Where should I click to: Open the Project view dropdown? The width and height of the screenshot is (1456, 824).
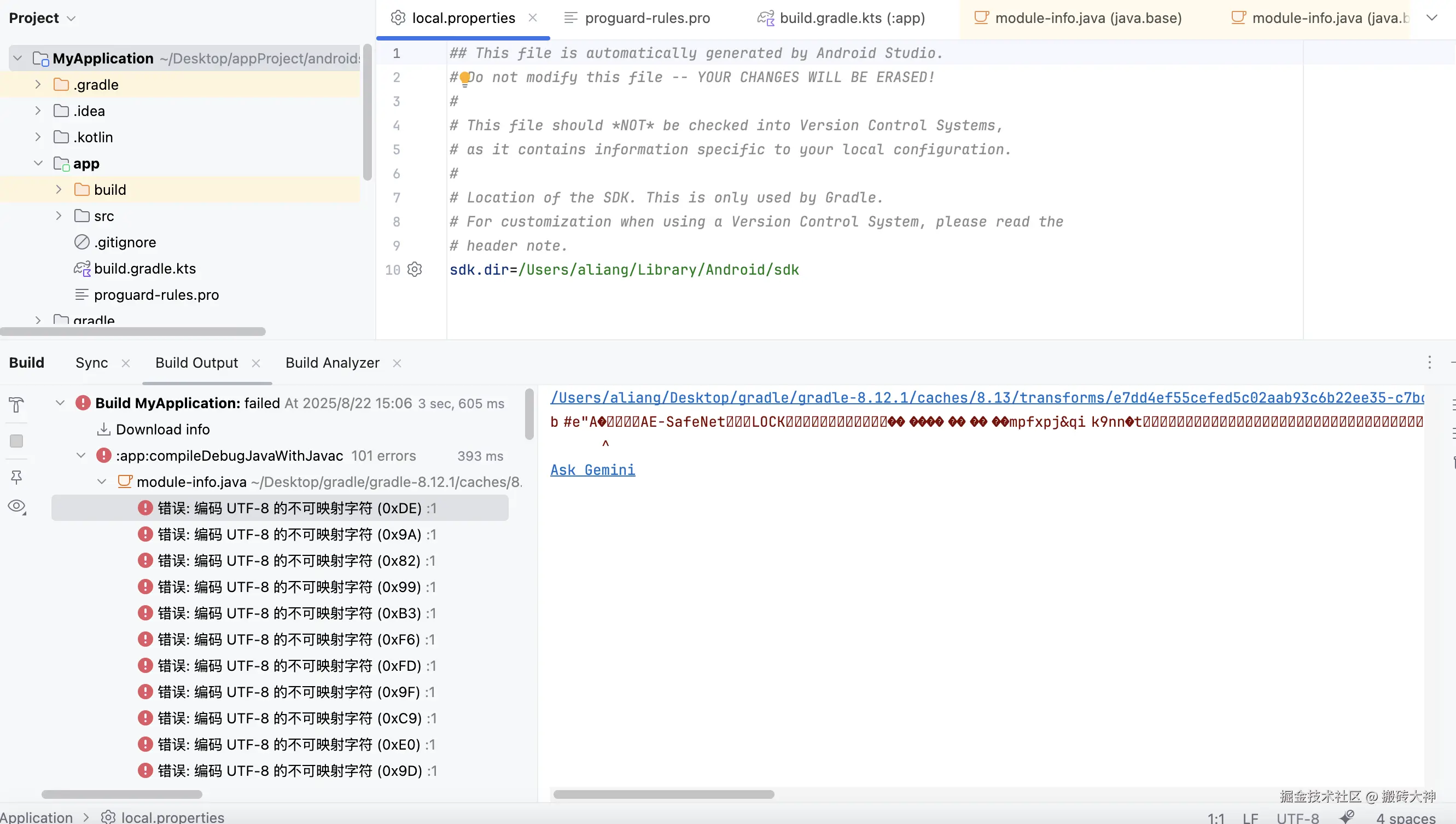(x=42, y=18)
